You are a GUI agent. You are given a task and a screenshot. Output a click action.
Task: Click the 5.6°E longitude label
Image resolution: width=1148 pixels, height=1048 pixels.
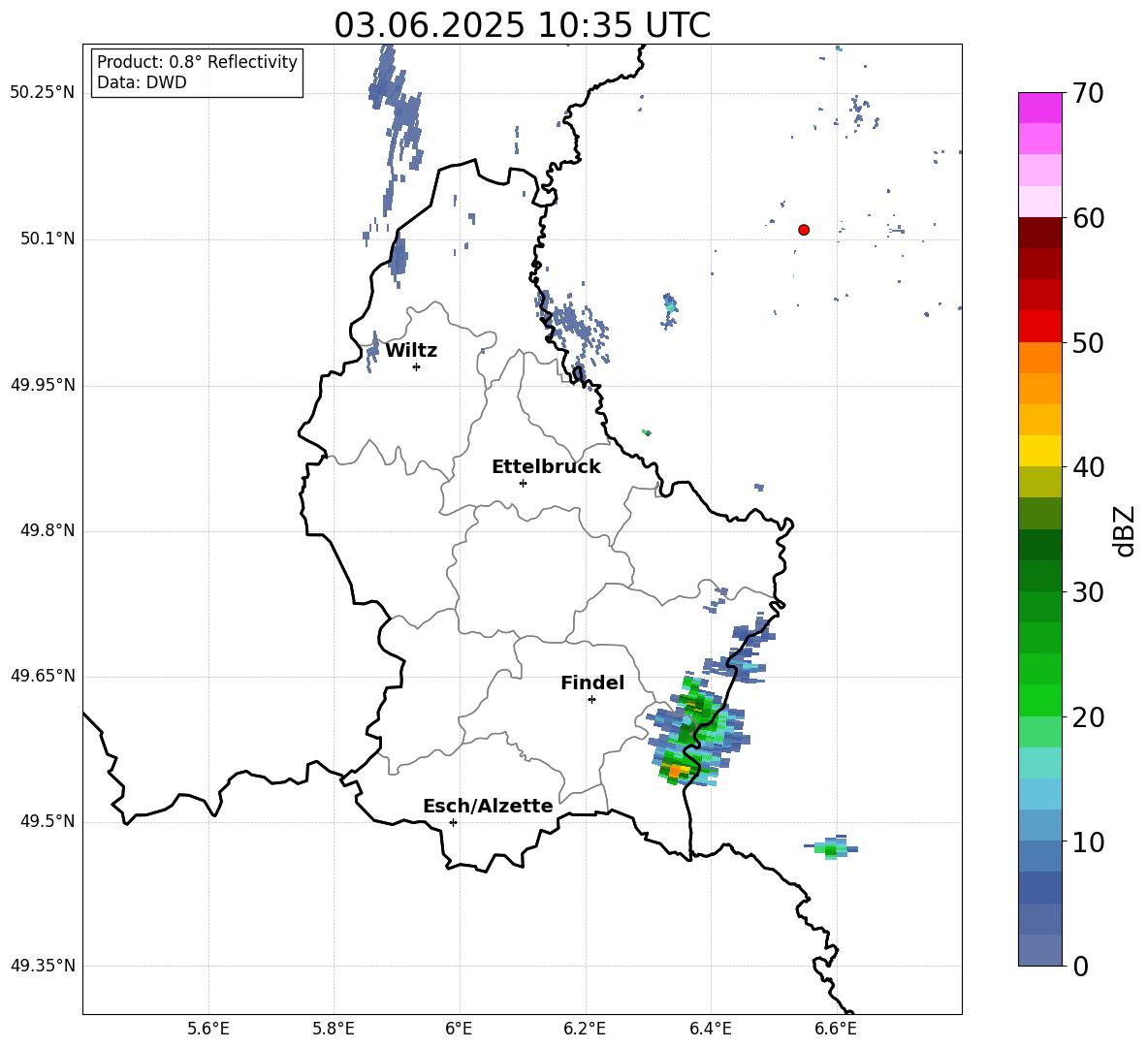tap(208, 1029)
